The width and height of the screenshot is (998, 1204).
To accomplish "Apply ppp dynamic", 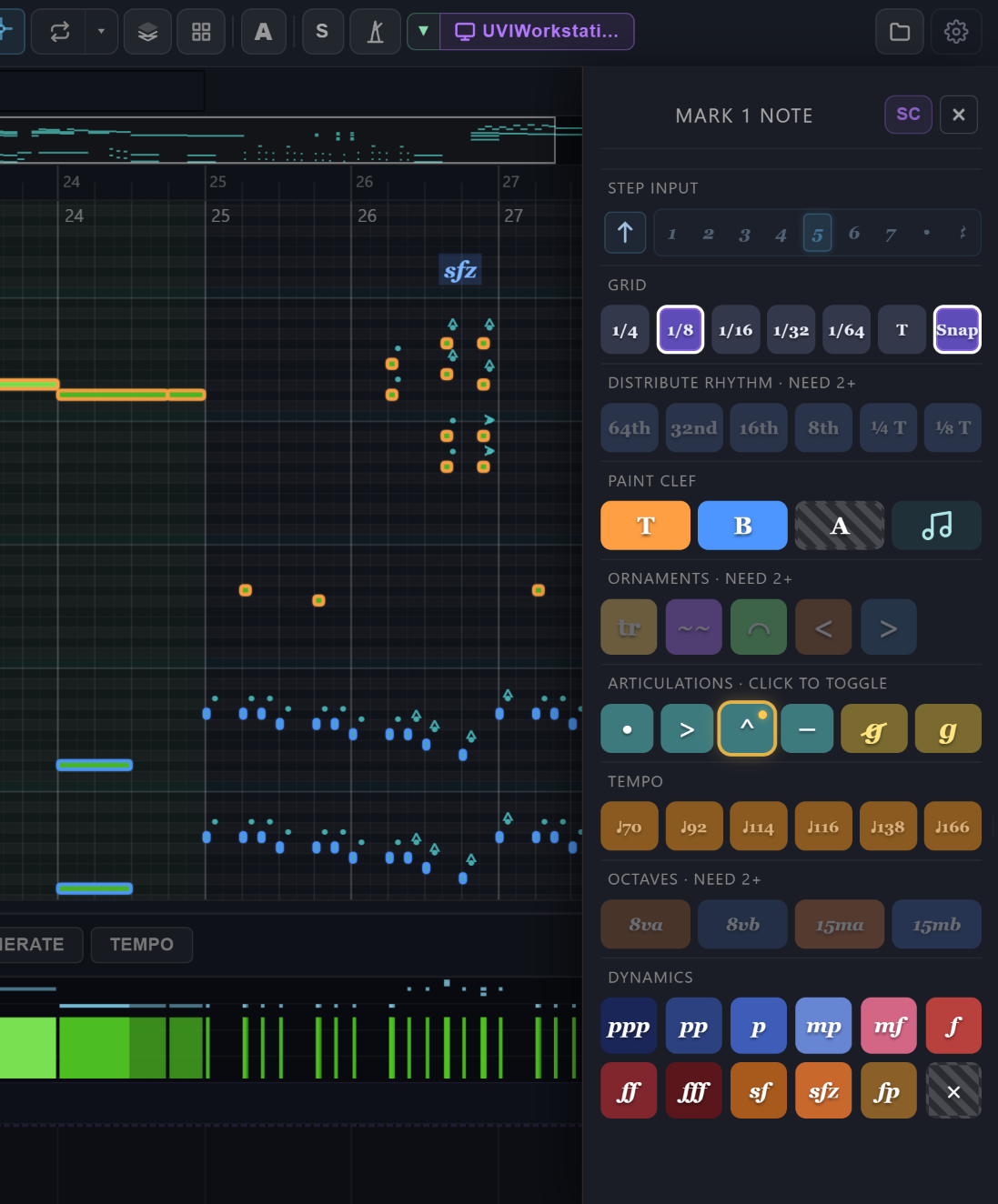I will 629,1026.
